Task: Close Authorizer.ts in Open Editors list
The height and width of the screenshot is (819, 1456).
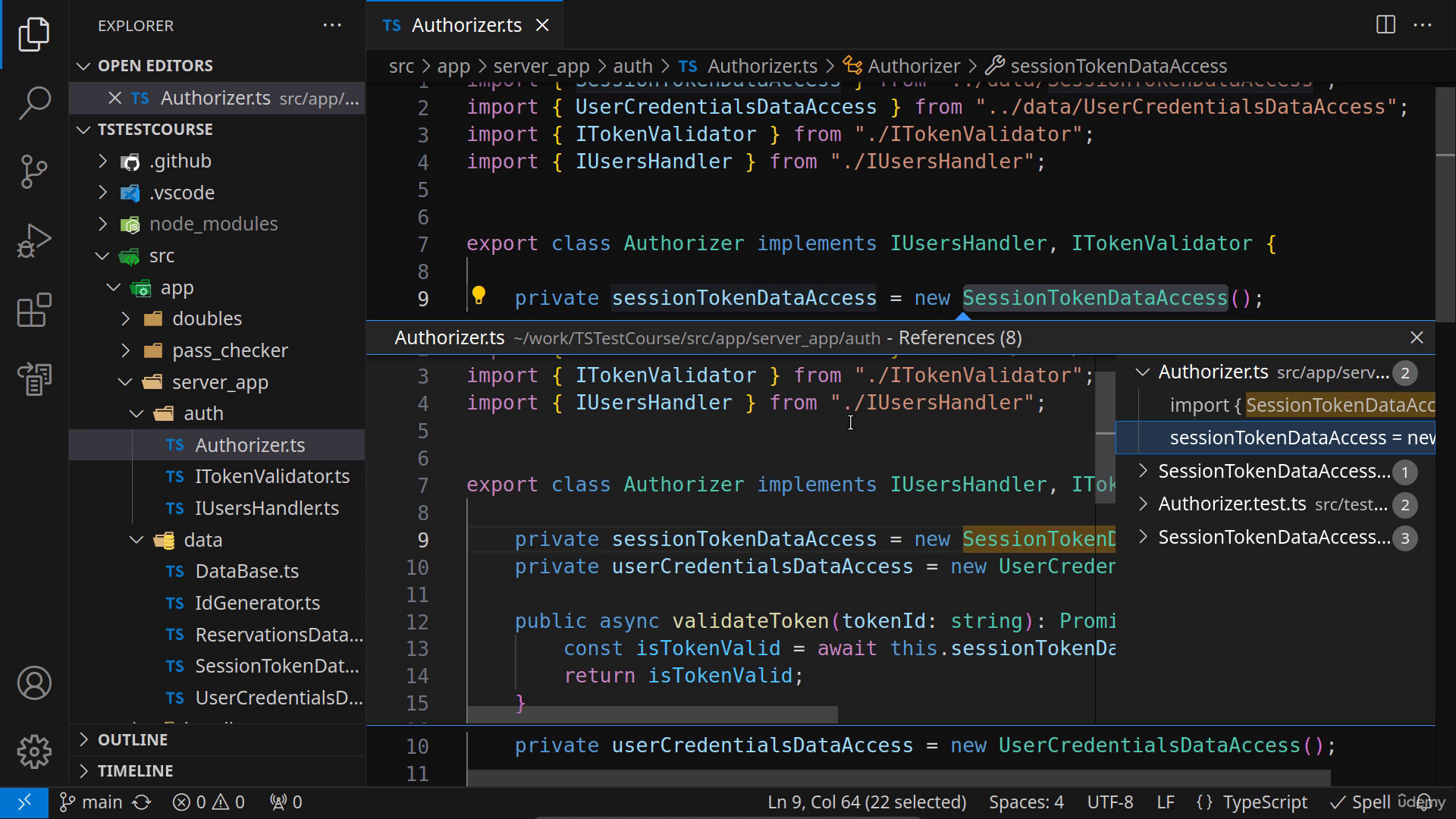Action: (x=115, y=98)
